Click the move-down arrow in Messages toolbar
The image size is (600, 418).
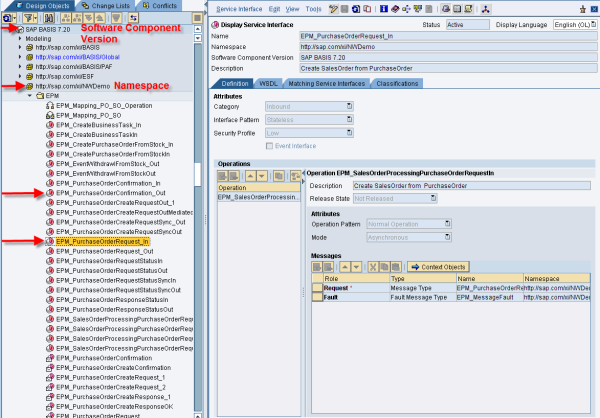pos(356,267)
